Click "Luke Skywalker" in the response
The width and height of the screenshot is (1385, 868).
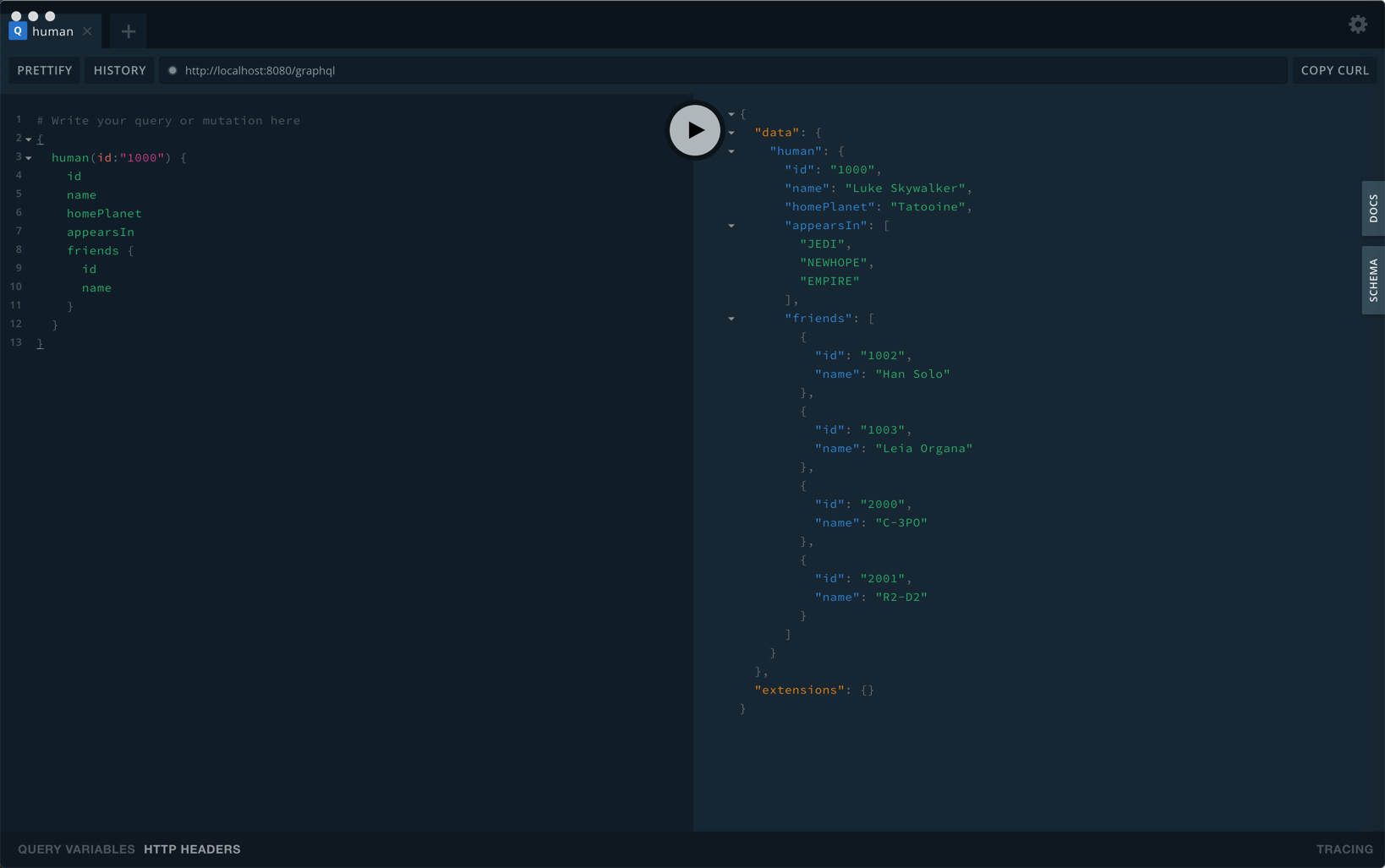coord(906,188)
